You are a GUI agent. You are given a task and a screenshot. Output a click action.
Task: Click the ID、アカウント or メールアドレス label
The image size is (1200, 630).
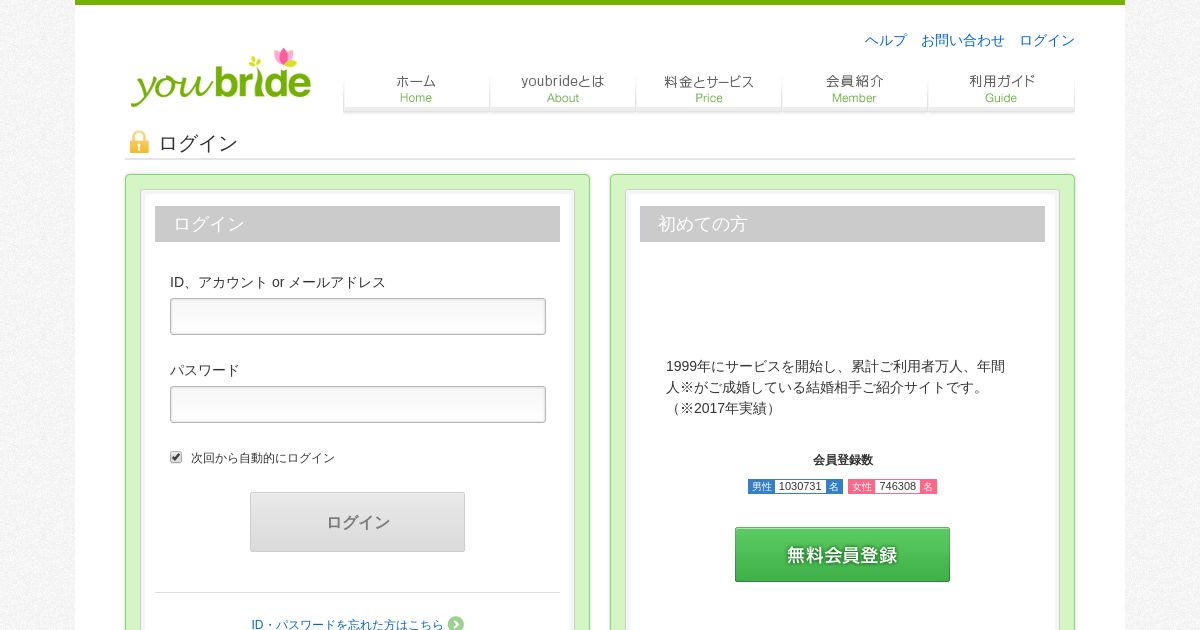(278, 282)
